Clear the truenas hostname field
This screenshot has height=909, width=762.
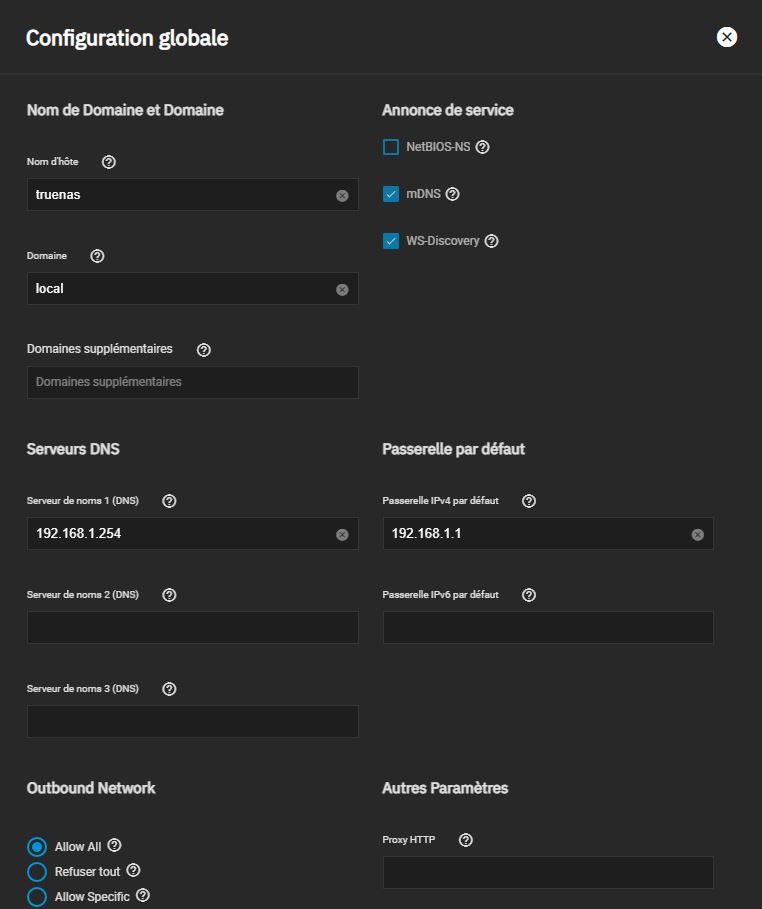point(342,196)
